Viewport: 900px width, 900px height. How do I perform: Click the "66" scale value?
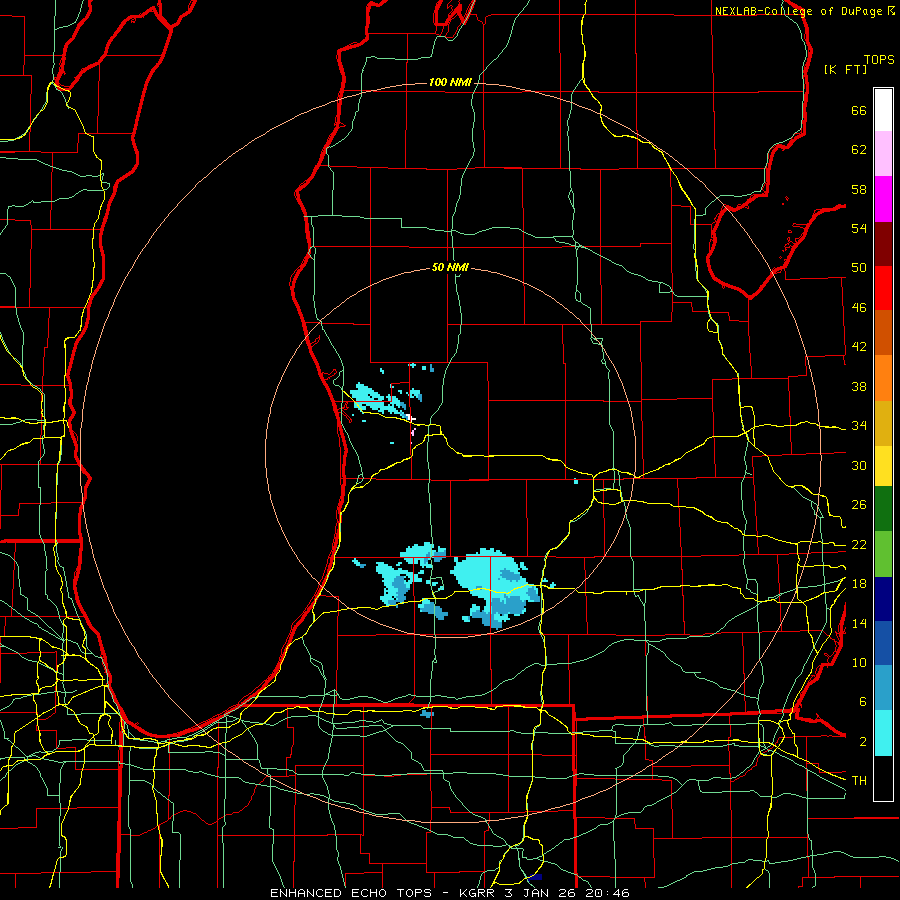[x=859, y=111]
